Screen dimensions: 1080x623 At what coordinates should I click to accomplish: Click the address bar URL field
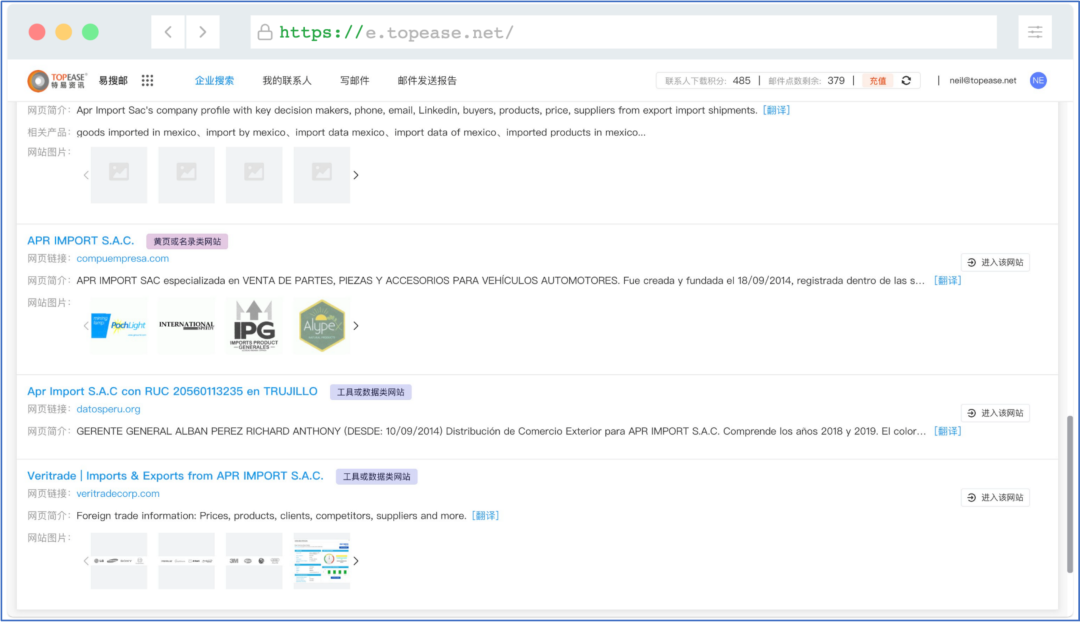pos(623,32)
